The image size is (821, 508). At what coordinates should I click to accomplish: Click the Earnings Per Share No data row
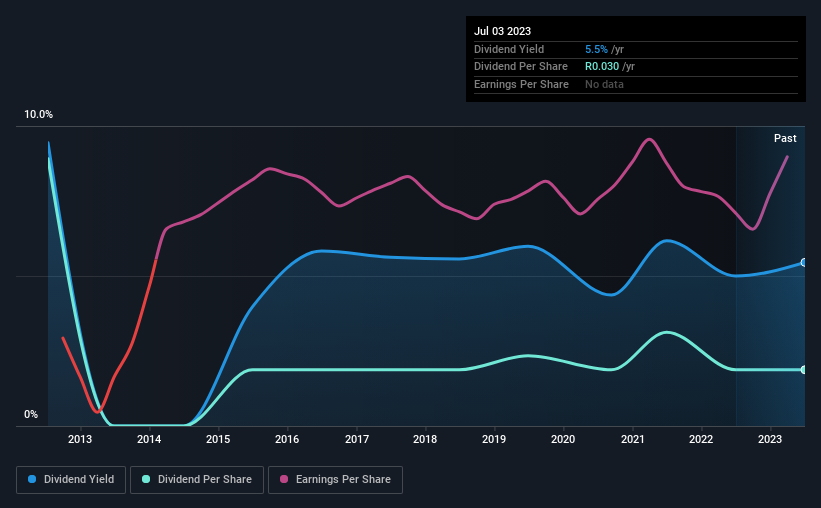636,84
